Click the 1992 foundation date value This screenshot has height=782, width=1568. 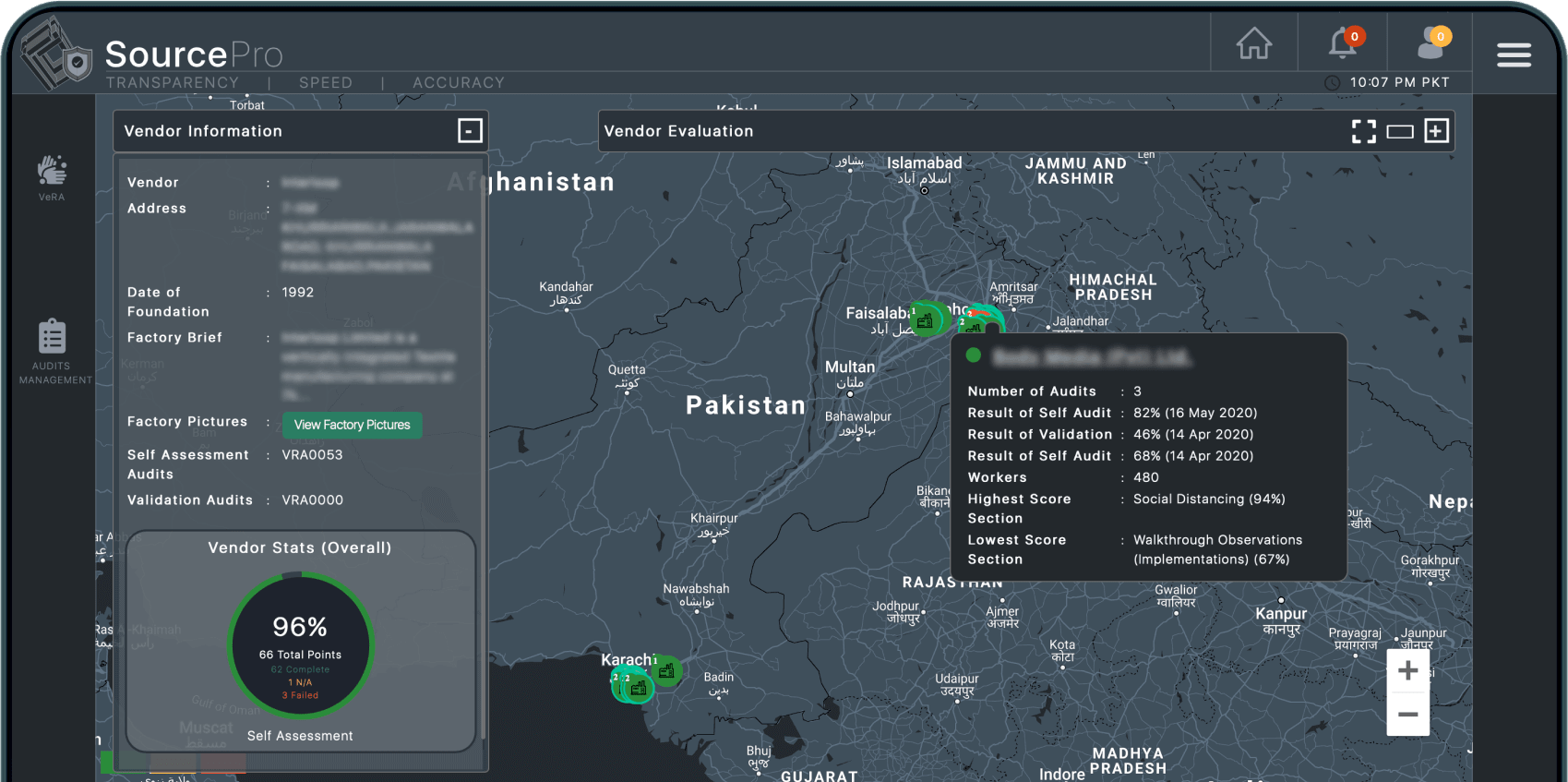click(x=297, y=293)
